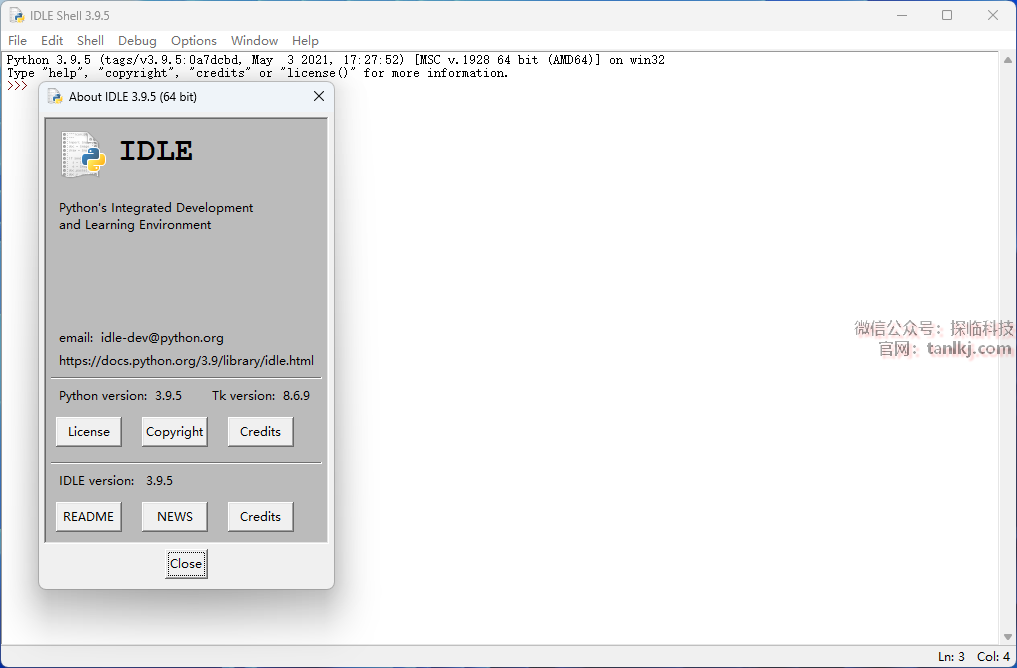View the IDLE NEWS file
The image size is (1017, 668).
[x=174, y=517]
